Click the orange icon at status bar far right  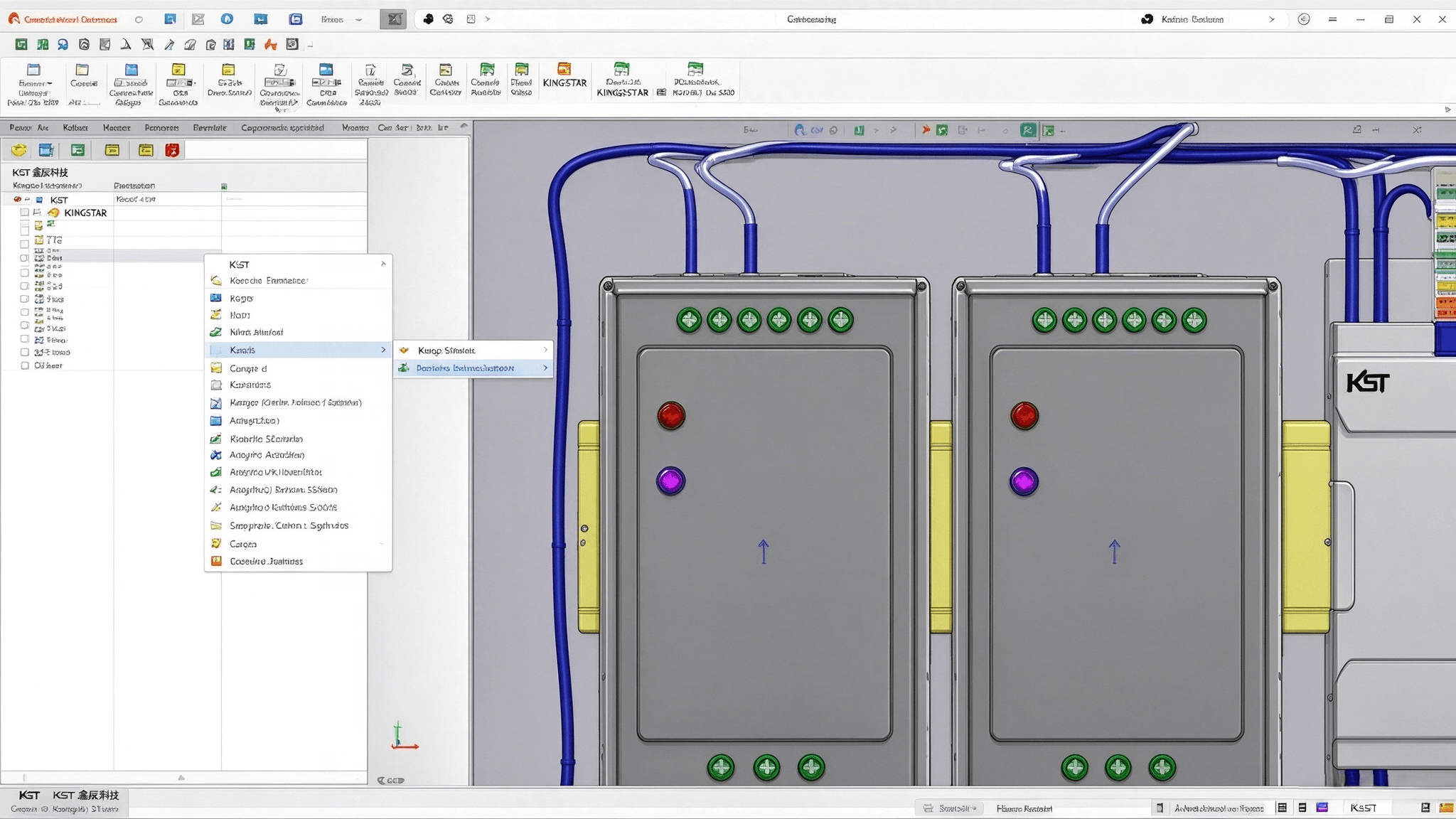click(x=1446, y=808)
